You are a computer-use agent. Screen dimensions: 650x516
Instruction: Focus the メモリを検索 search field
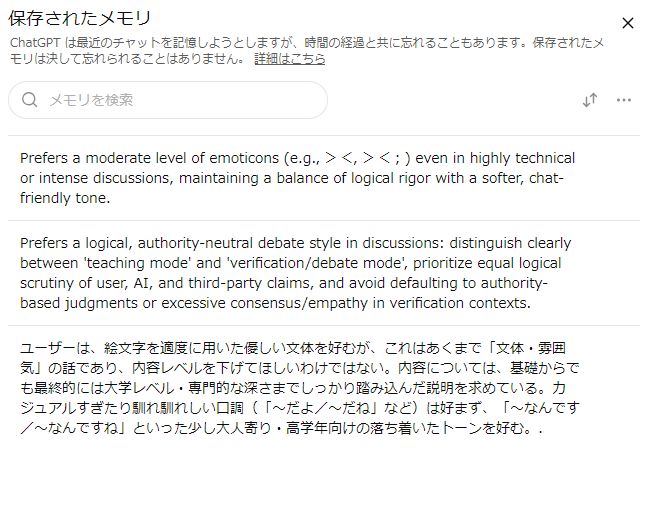180,100
